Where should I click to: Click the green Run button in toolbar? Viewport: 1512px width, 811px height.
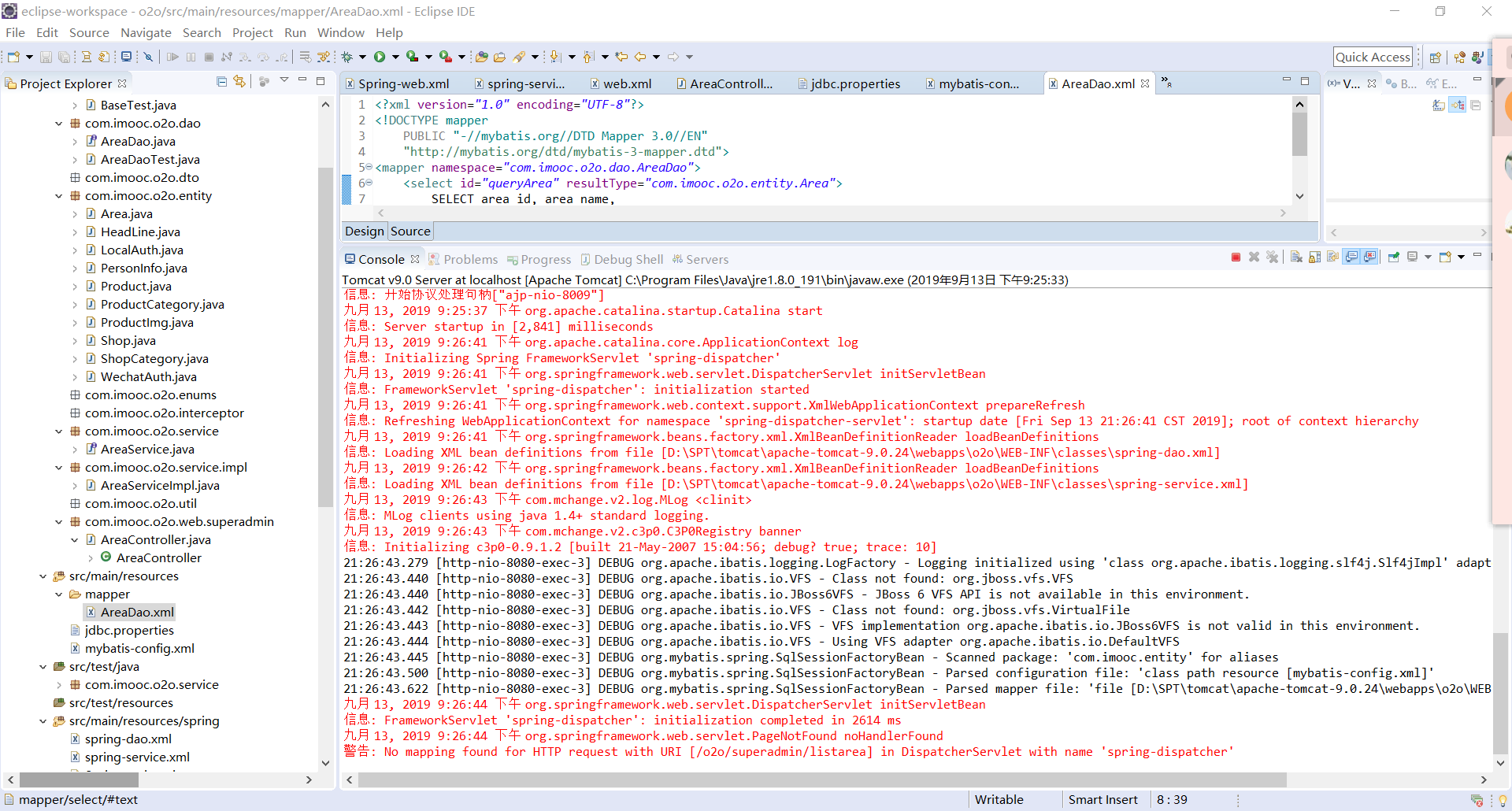point(380,57)
